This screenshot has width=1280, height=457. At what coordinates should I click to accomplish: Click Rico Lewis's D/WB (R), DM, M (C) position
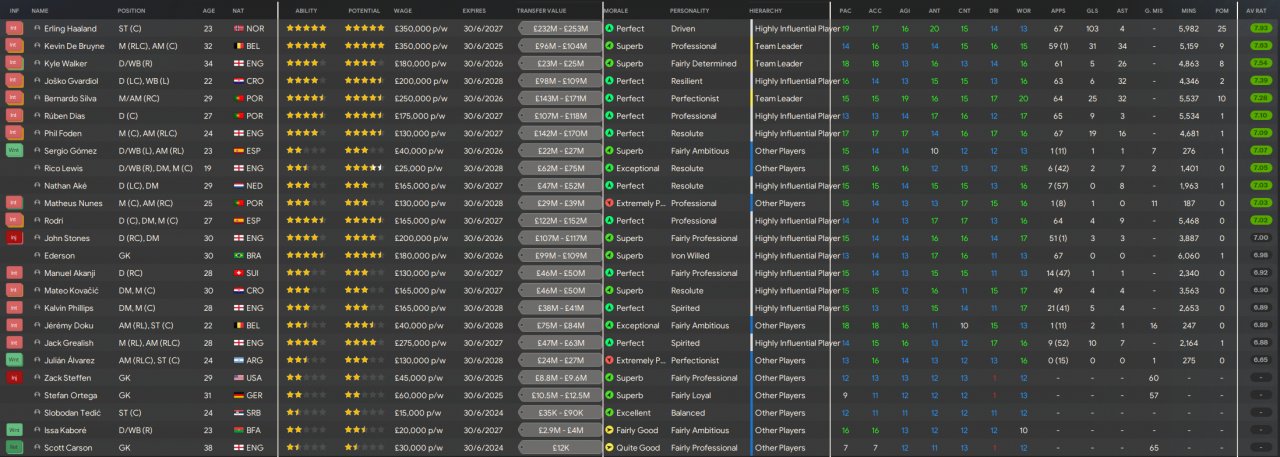155,168
